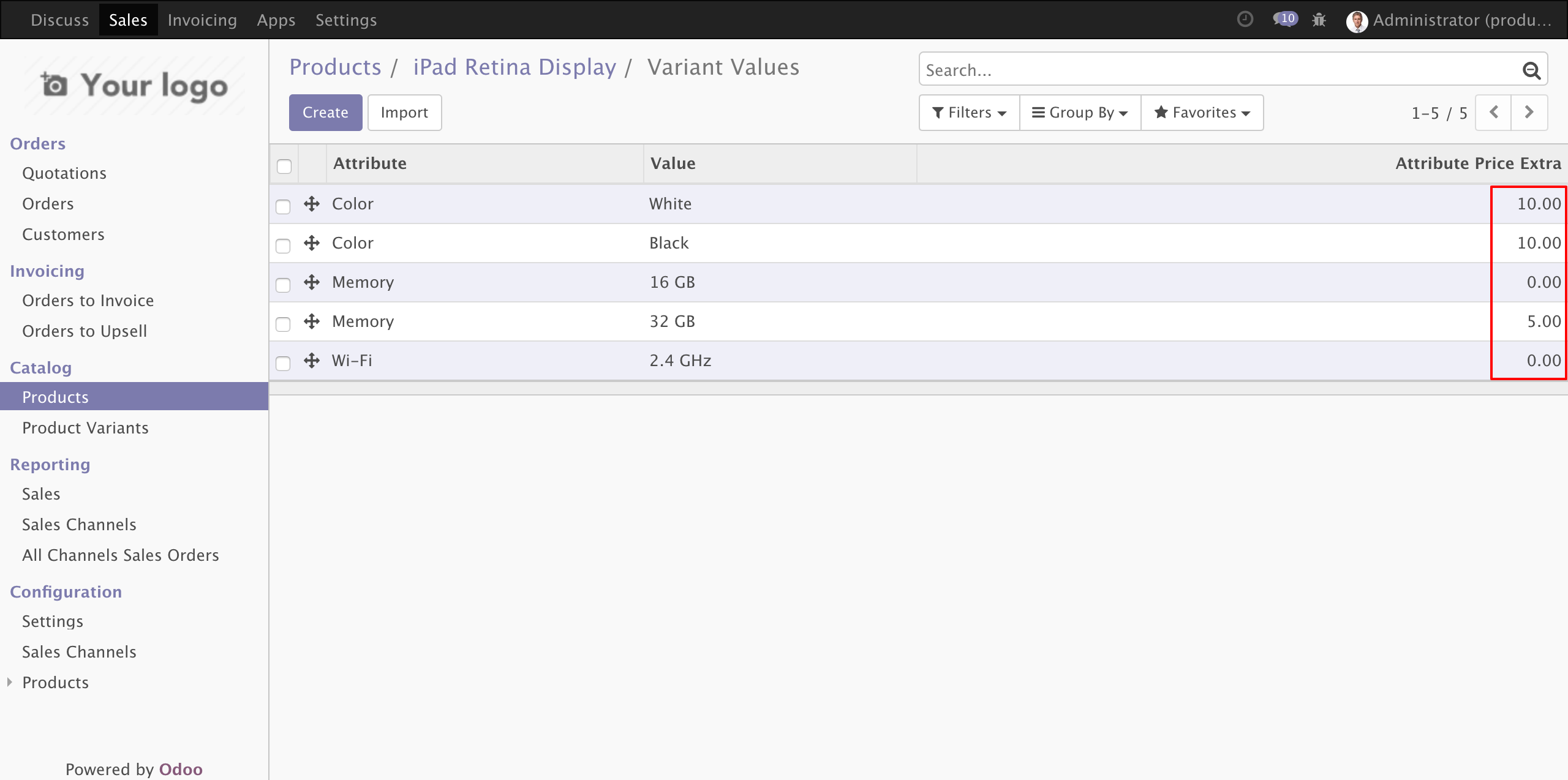The image size is (1568, 780).
Task: Open the activities clock icon
Action: [x=1245, y=20]
